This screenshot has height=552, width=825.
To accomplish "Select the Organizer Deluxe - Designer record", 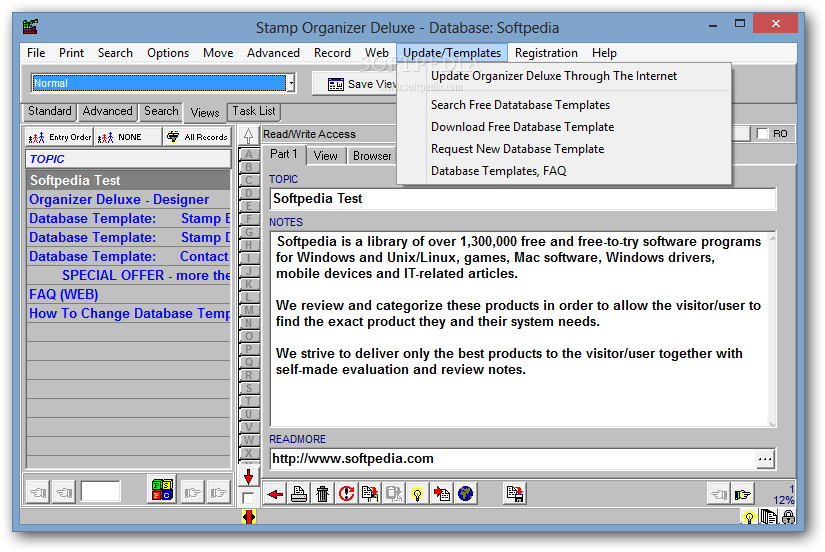I will 128,199.
